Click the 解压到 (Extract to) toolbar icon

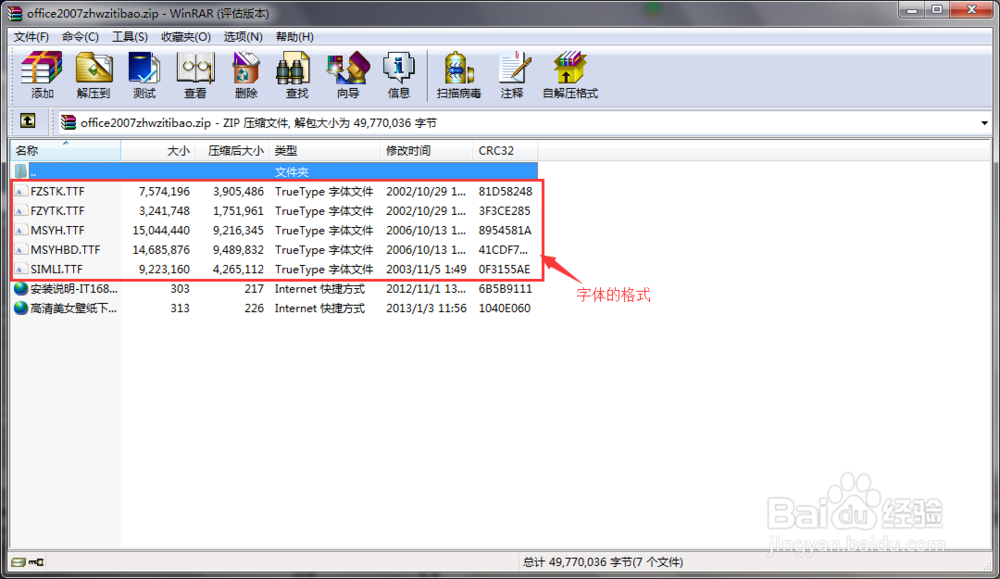pos(94,68)
